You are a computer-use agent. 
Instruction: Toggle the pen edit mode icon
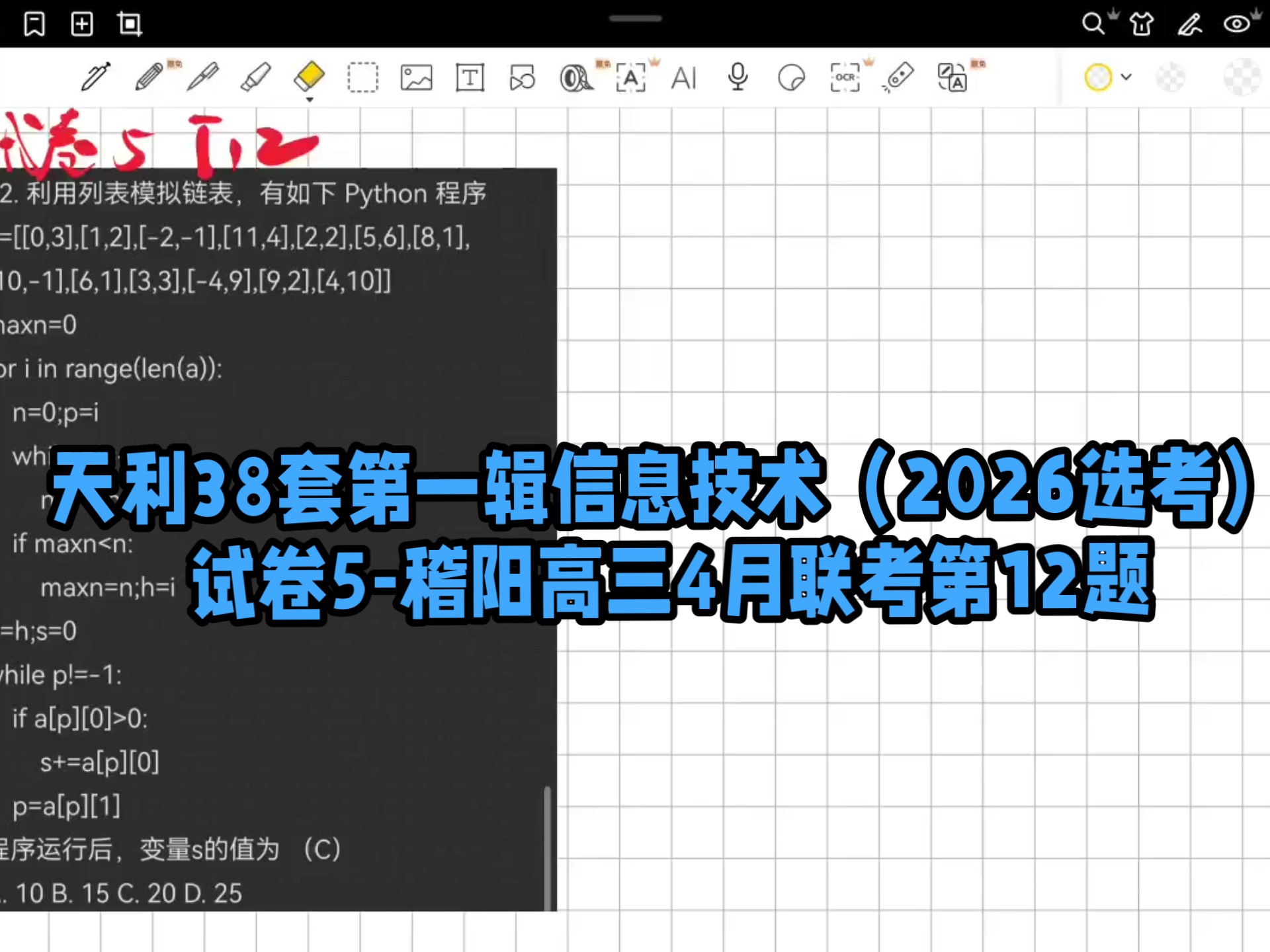1189,24
